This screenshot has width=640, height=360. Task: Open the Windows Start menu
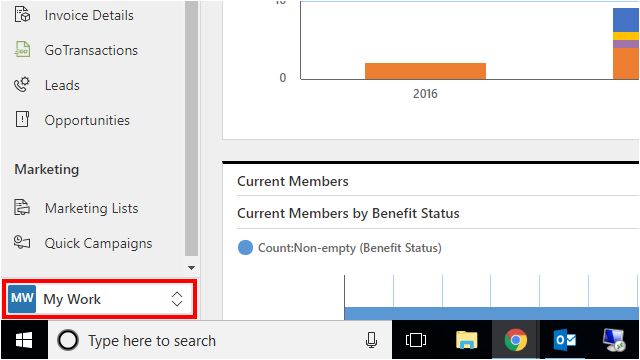coord(24,340)
